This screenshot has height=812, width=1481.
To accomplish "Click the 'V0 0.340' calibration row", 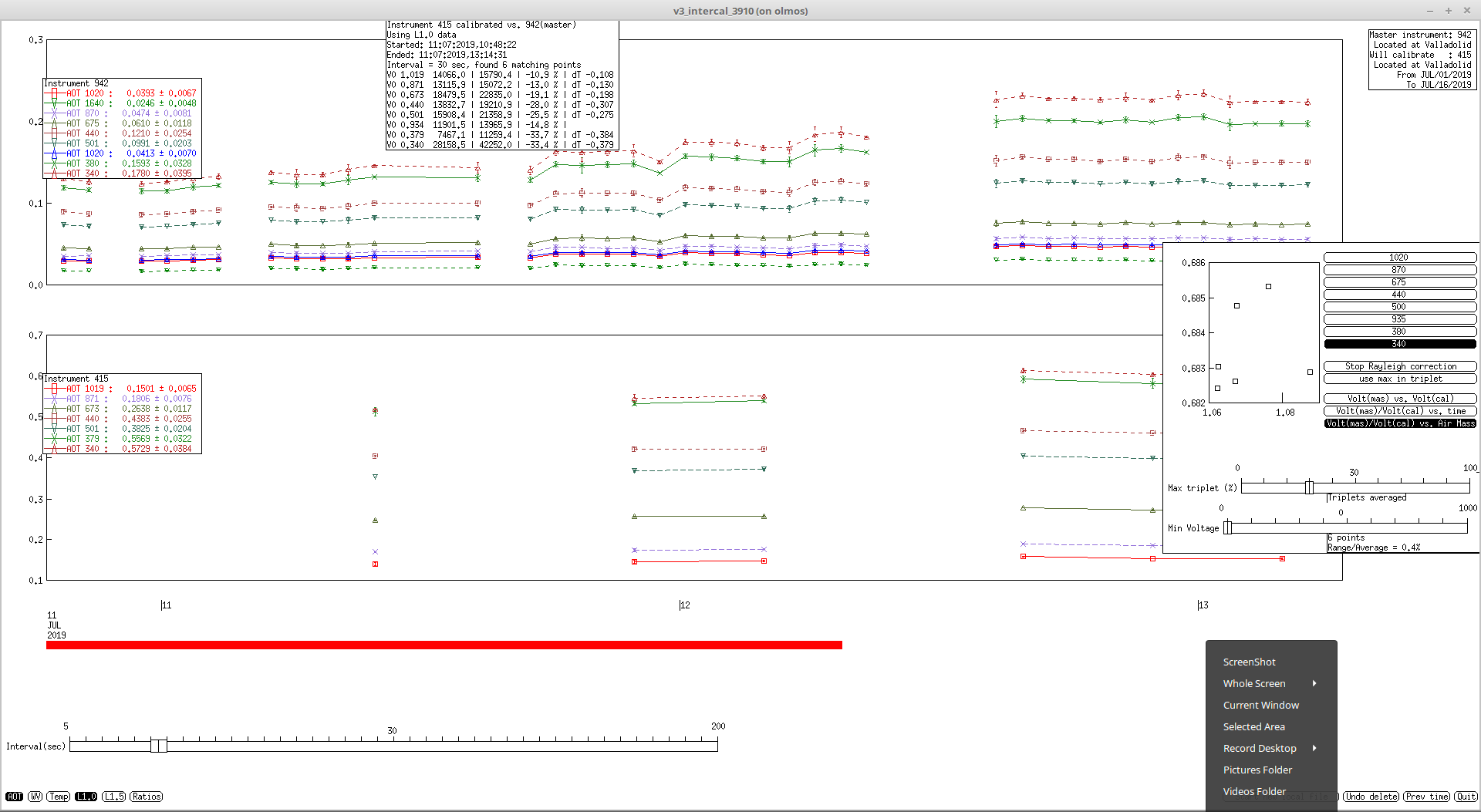I will (x=500, y=145).
